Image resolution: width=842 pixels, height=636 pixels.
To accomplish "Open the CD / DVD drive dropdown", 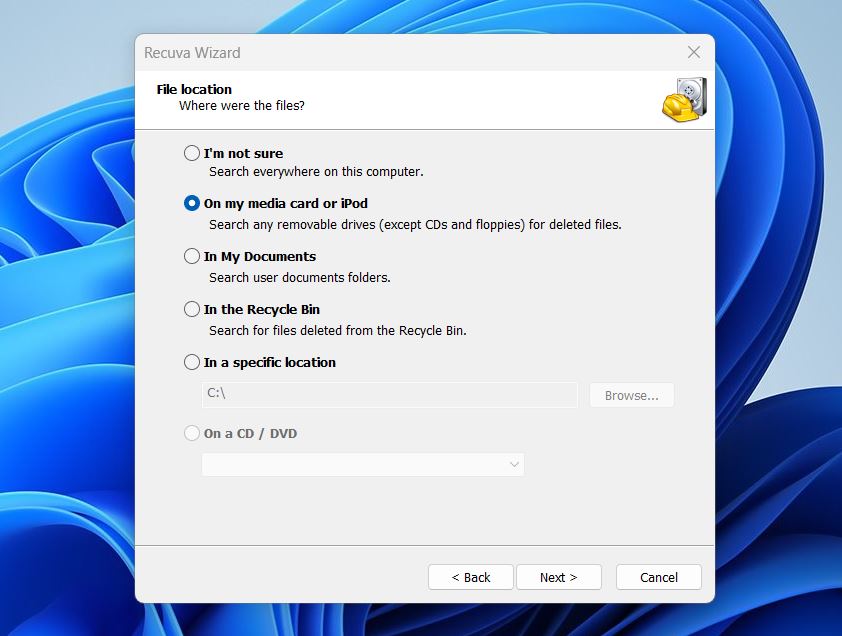I will click(363, 464).
